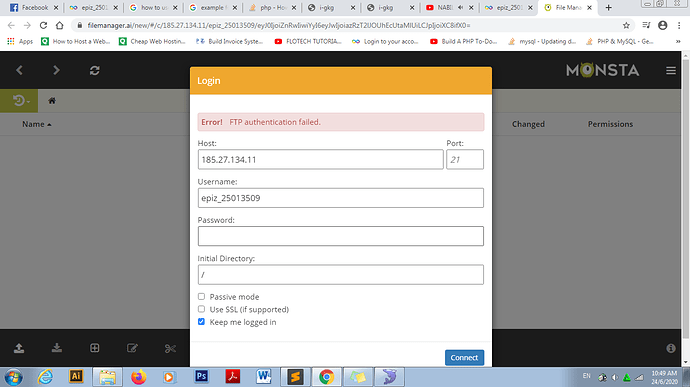Refresh the Monsta file listing
The width and height of the screenshot is (690, 387).
click(95, 70)
